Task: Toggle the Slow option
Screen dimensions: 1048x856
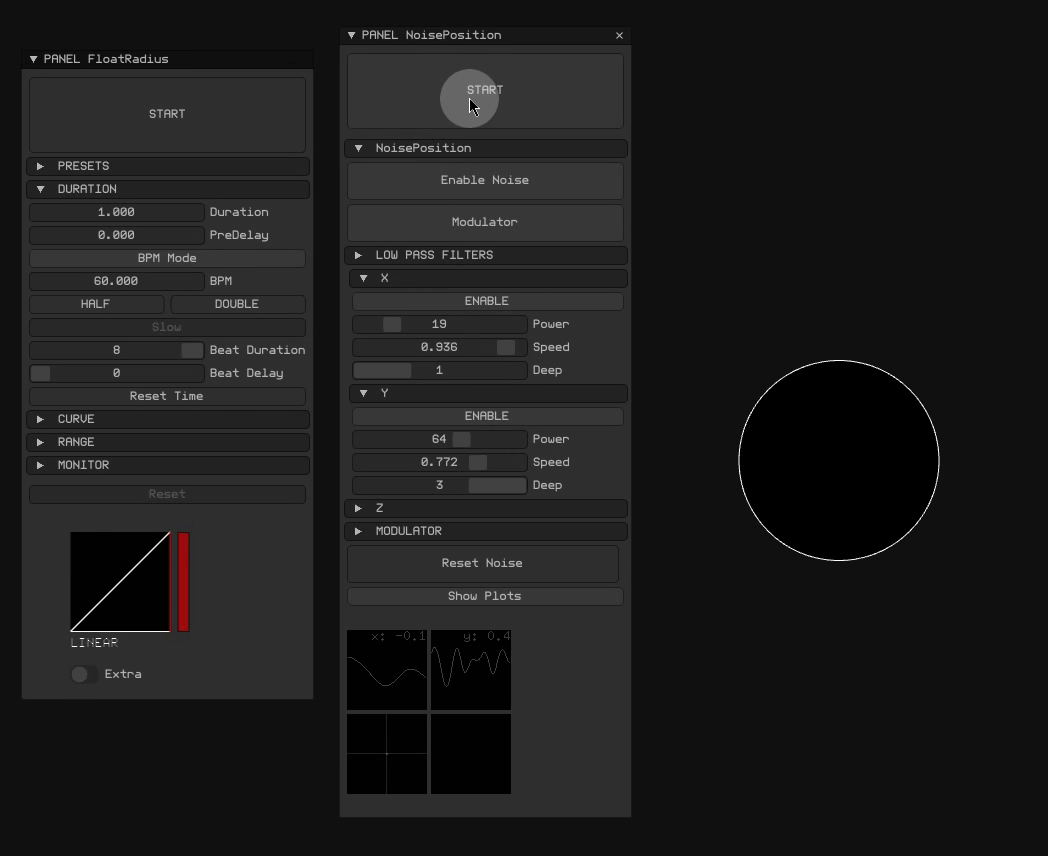Action: tap(167, 327)
